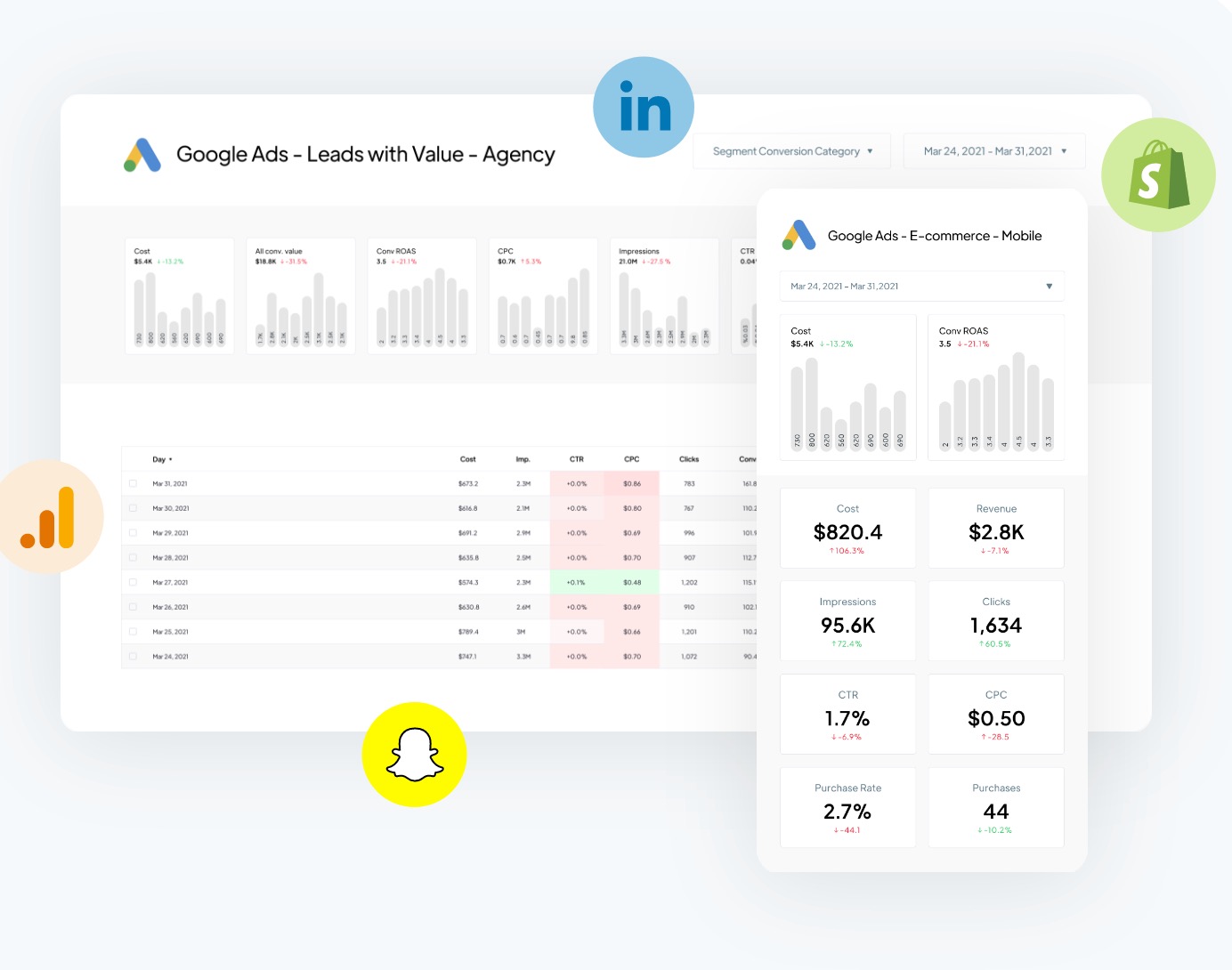The image size is (1232, 970).
Task: Click Google Ads logo in E-commerce Mobile card
Action: tap(799, 235)
